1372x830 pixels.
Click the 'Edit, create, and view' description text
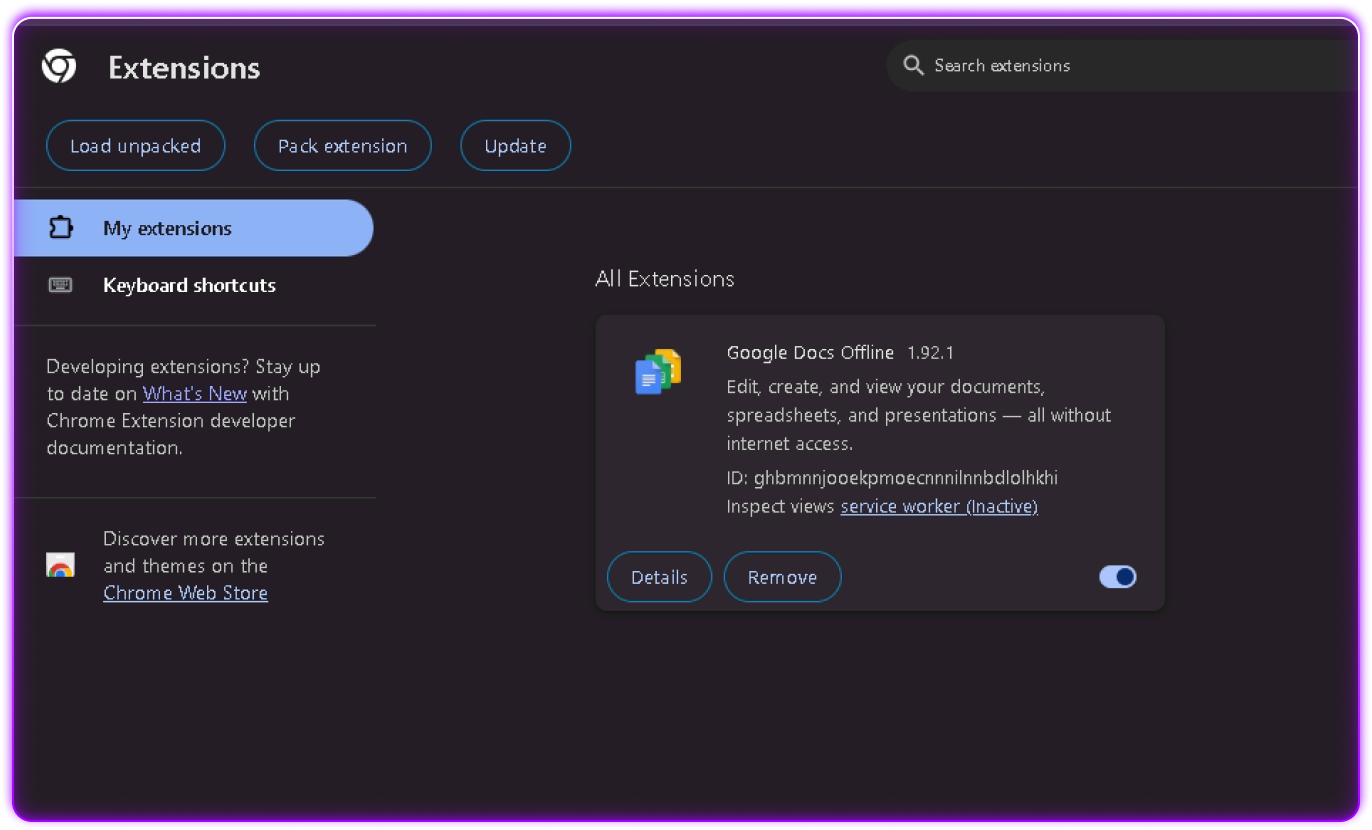[x=919, y=415]
